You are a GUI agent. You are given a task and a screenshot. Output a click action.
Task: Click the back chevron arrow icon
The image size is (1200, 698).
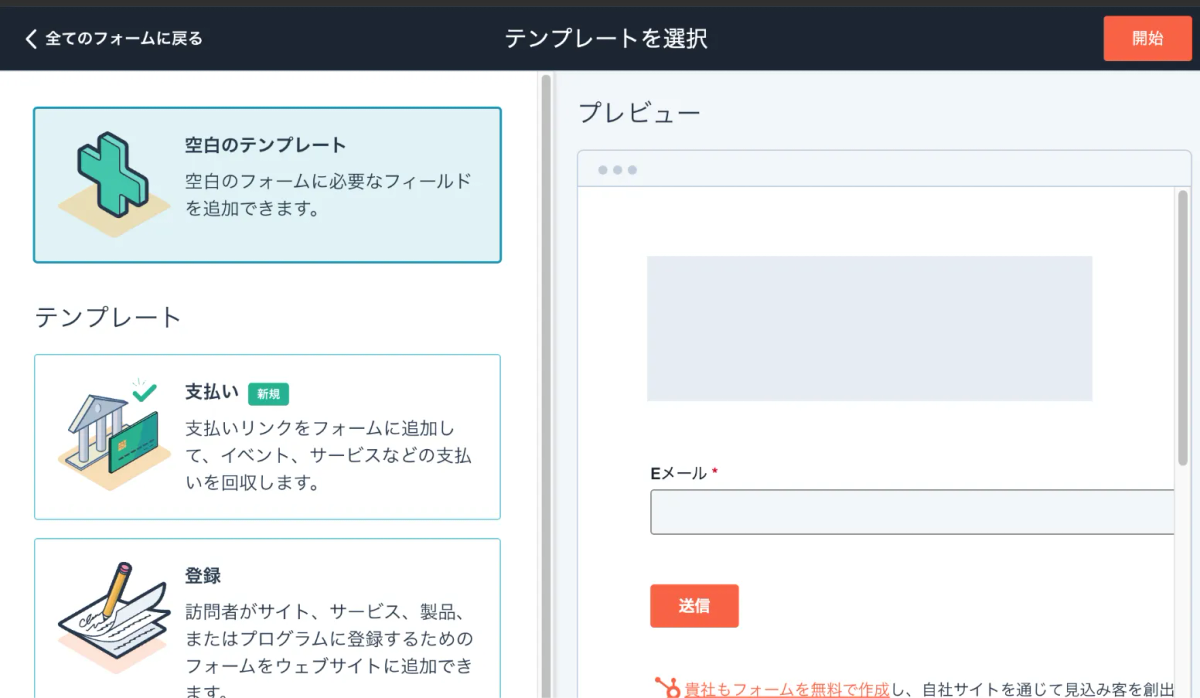coord(31,39)
